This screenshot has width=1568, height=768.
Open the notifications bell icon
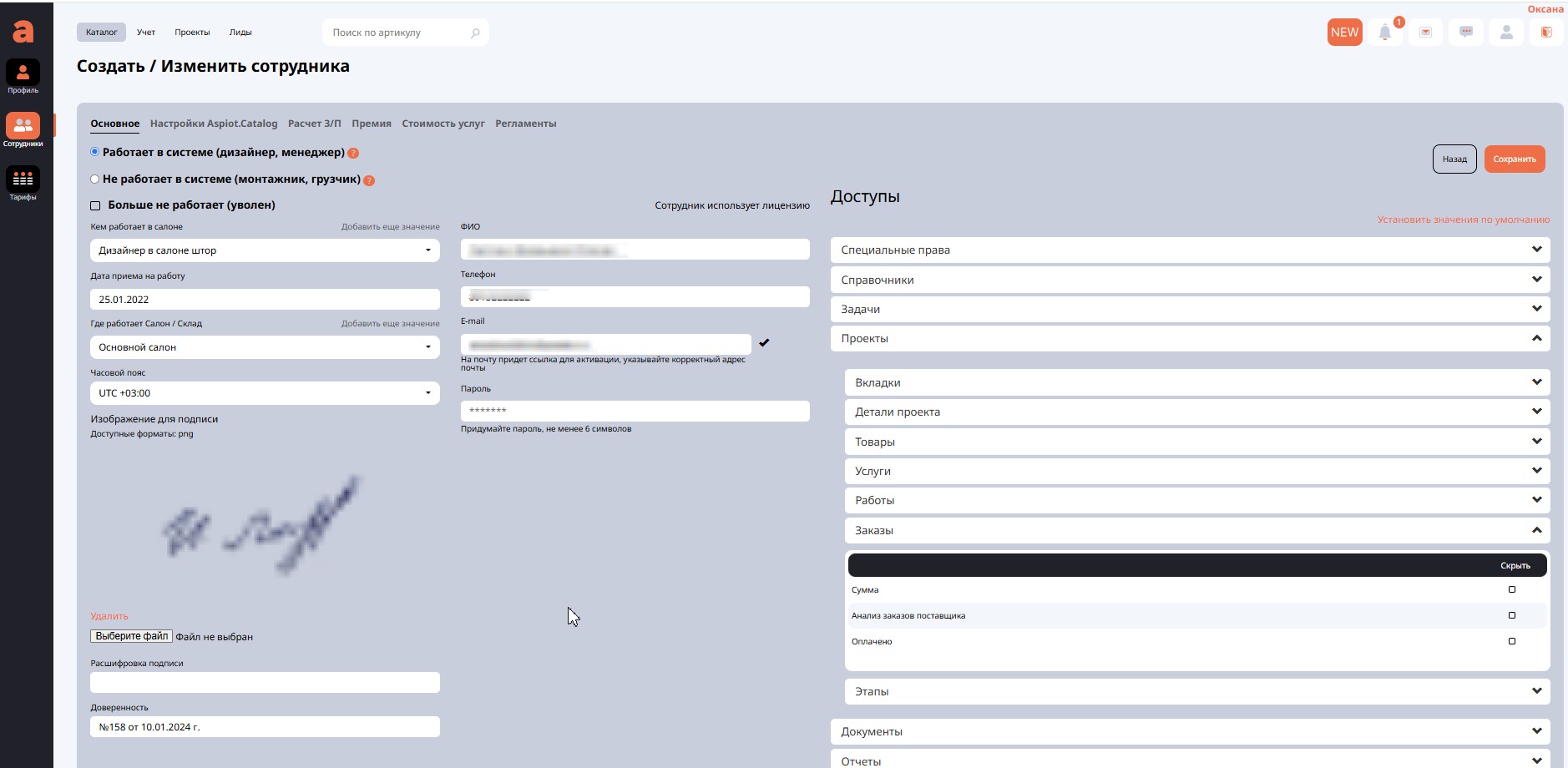click(x=1384, y=33)
